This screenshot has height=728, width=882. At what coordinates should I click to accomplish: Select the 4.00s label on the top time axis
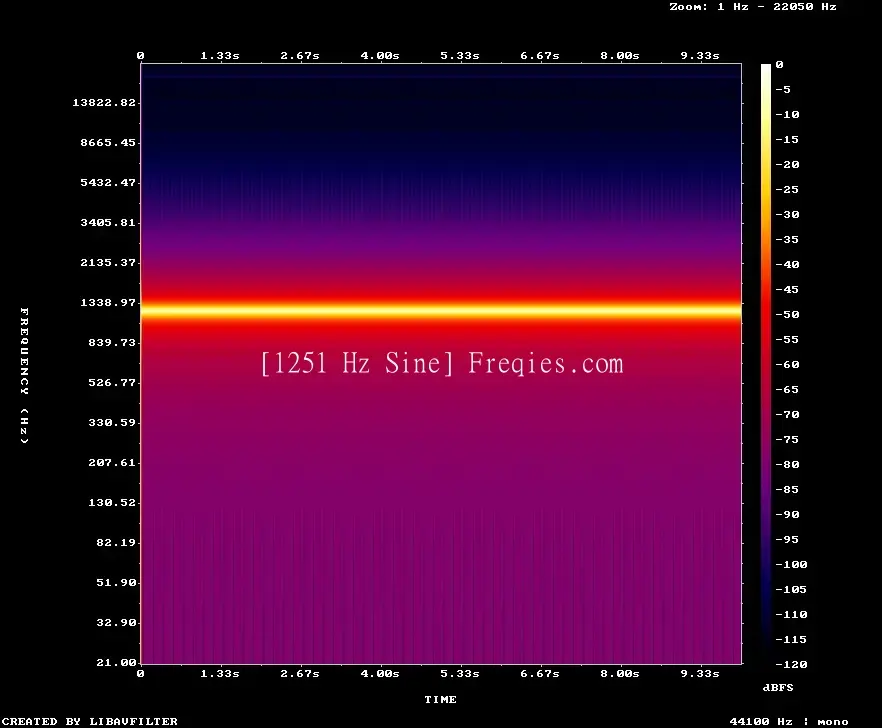(380, 56)
